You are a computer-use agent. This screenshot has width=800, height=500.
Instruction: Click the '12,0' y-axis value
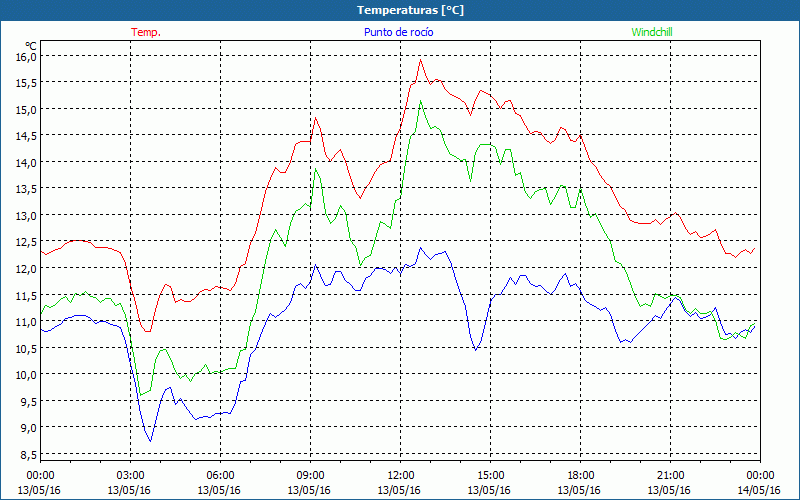[x=26, y=269]
